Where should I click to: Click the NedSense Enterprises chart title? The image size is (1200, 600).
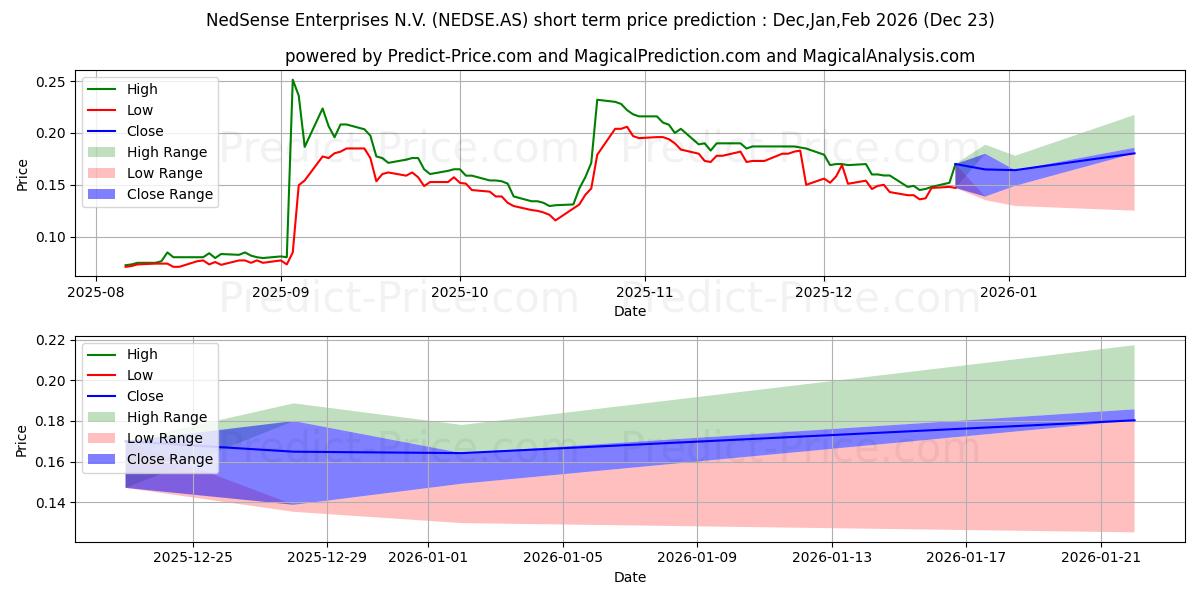point(600,19)
